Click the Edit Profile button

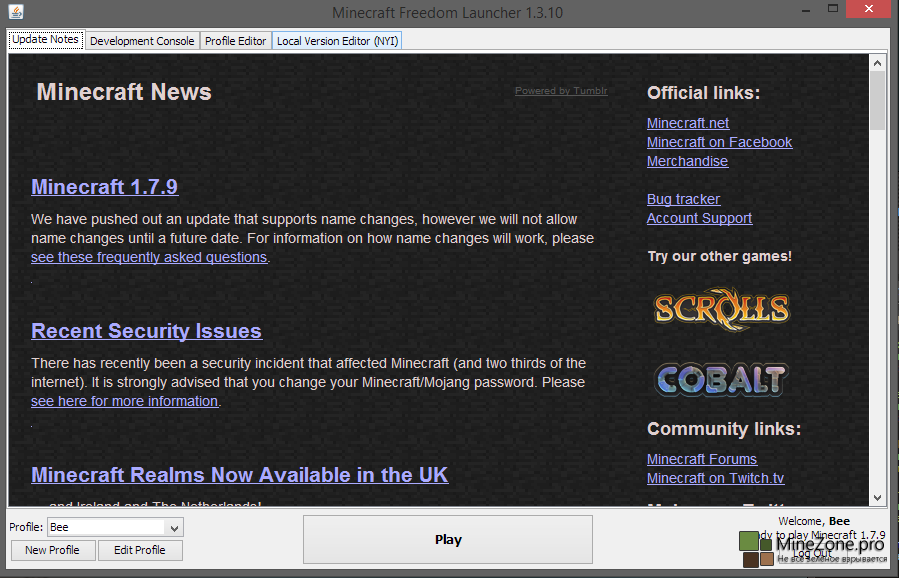pyautogui.click(x=139, y=550)
